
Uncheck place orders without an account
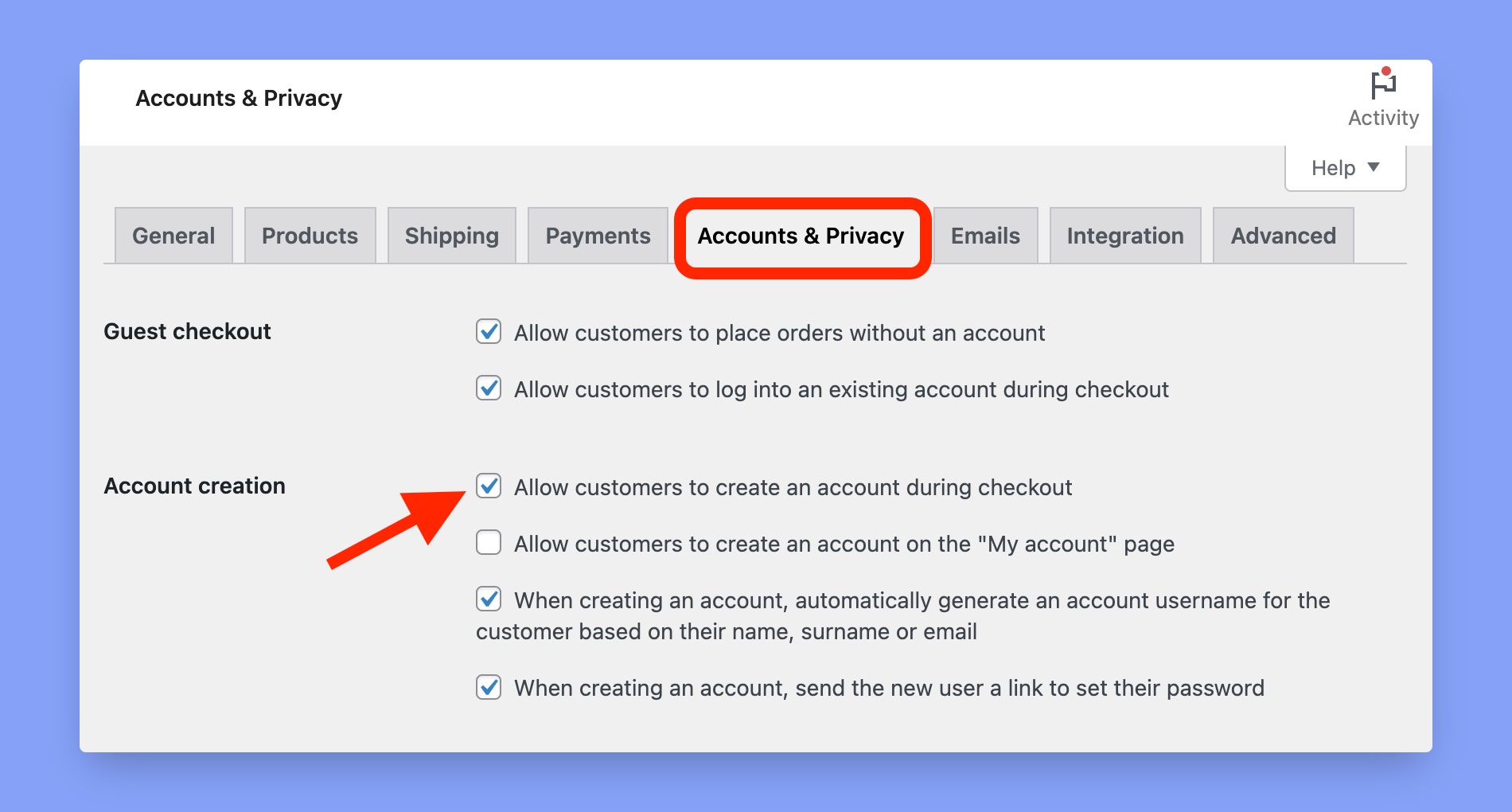489,331
